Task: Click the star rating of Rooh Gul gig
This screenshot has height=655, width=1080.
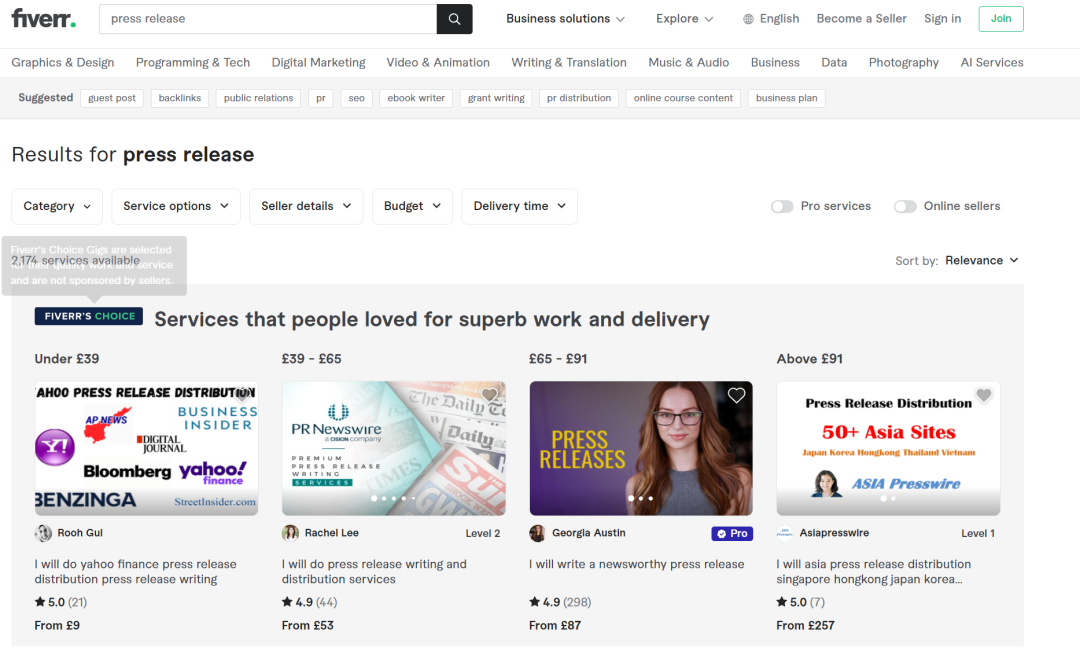Action: pyautogui.click(x=61, y=602)
